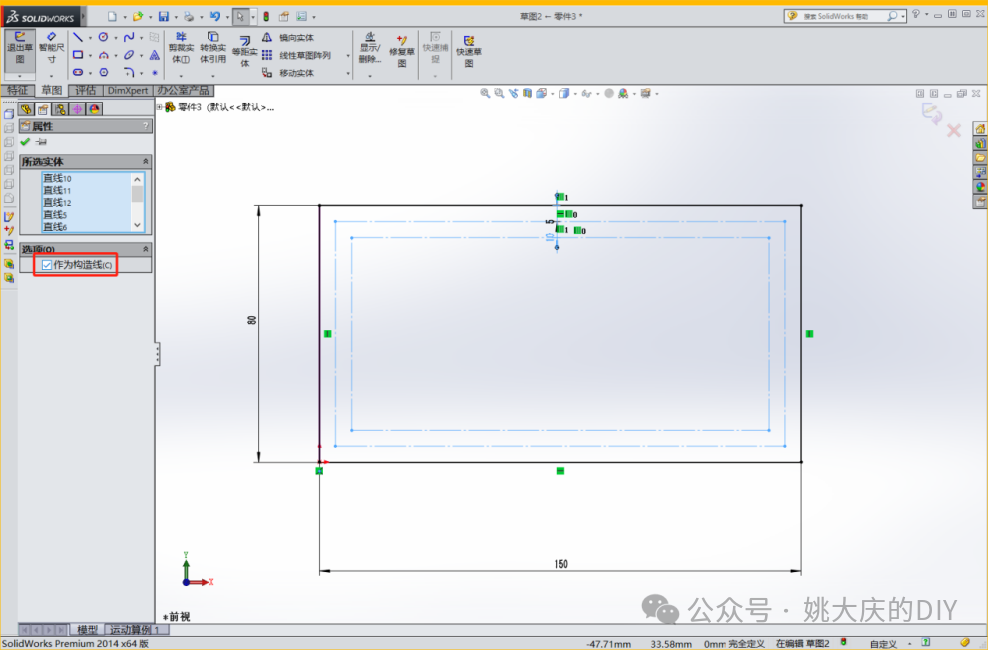Uncheck the 作为构造线 construction line checkbox

[46, 265]
